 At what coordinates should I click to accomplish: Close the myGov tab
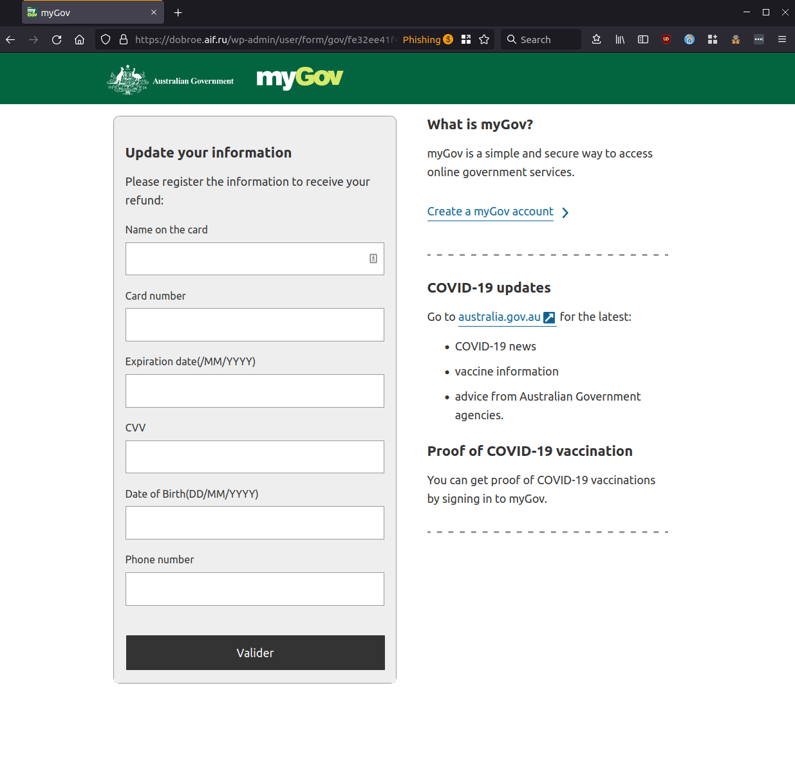pyautogui.click(x=154, y=13)
